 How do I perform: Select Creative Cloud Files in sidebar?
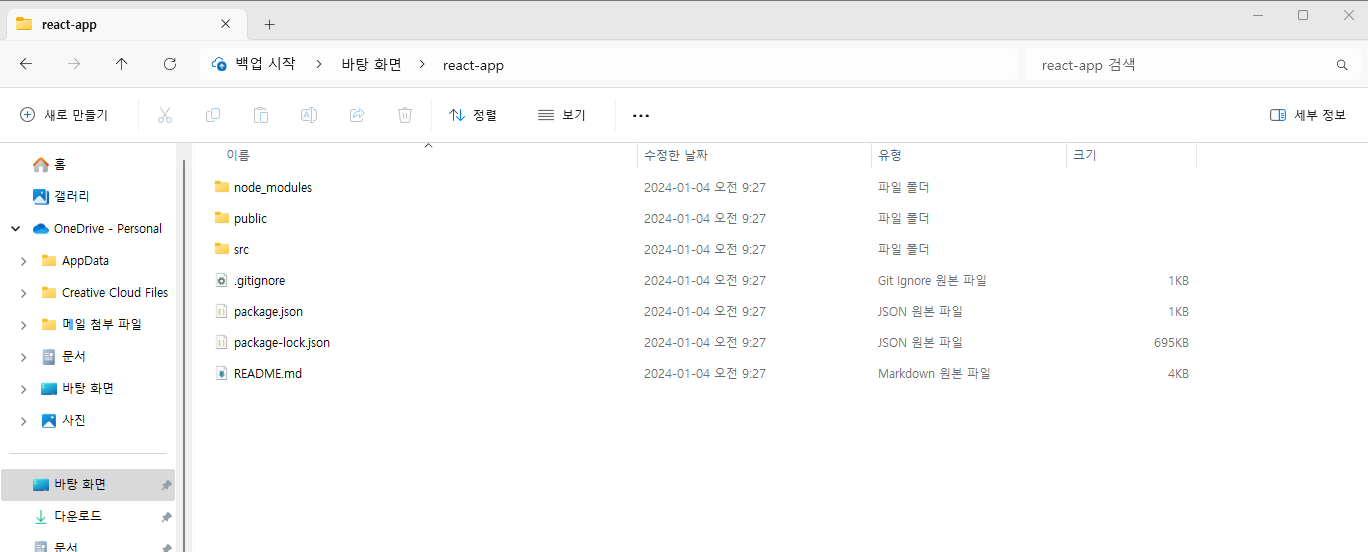click(x=104, y=292)
